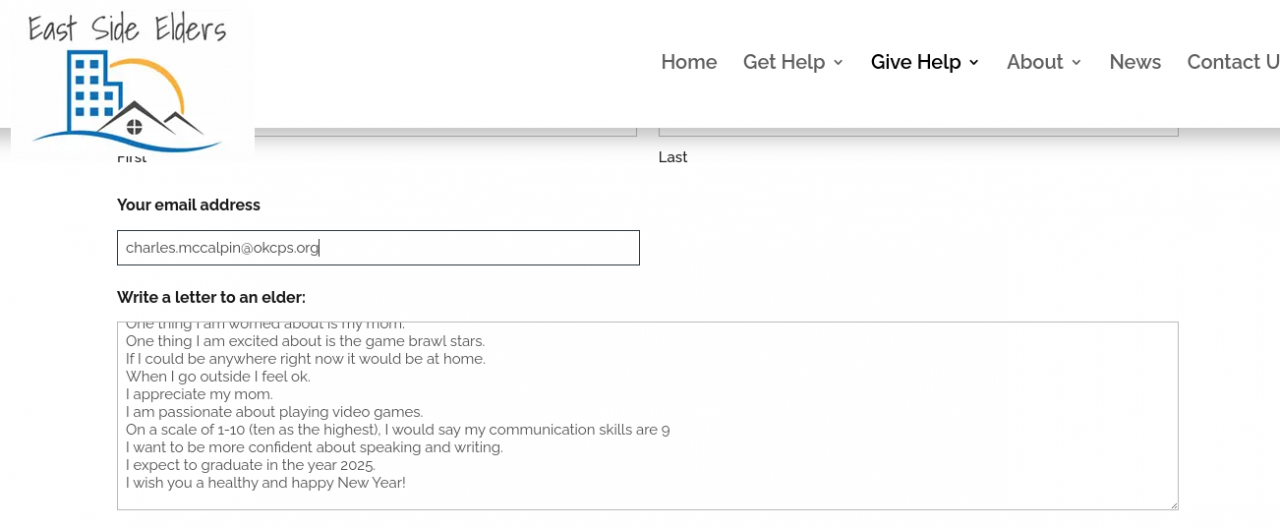1280x528 pixels.
Task: Click the 'Your email address' label
Action: 188,205
